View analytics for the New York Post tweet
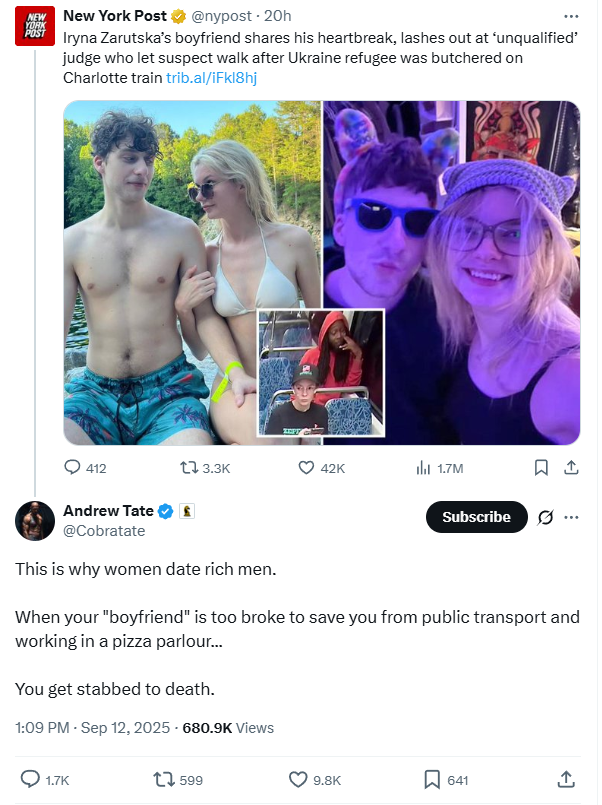The width and height of the screenshot is (602, 805). [440, 468]
